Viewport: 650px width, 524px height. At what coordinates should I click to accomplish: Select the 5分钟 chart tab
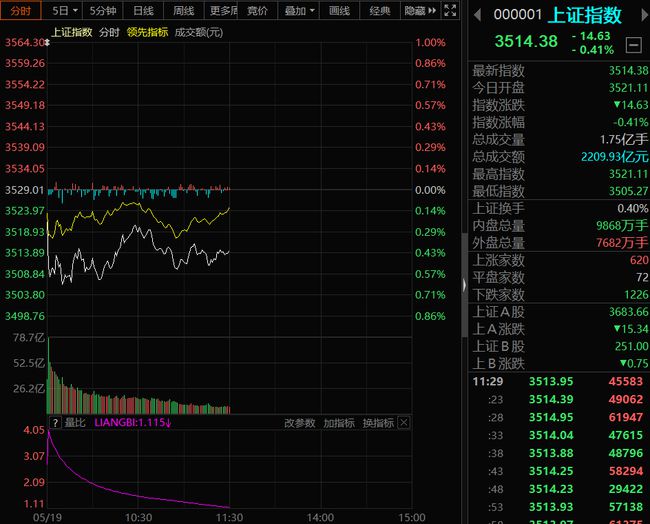[x=103, y=10]
